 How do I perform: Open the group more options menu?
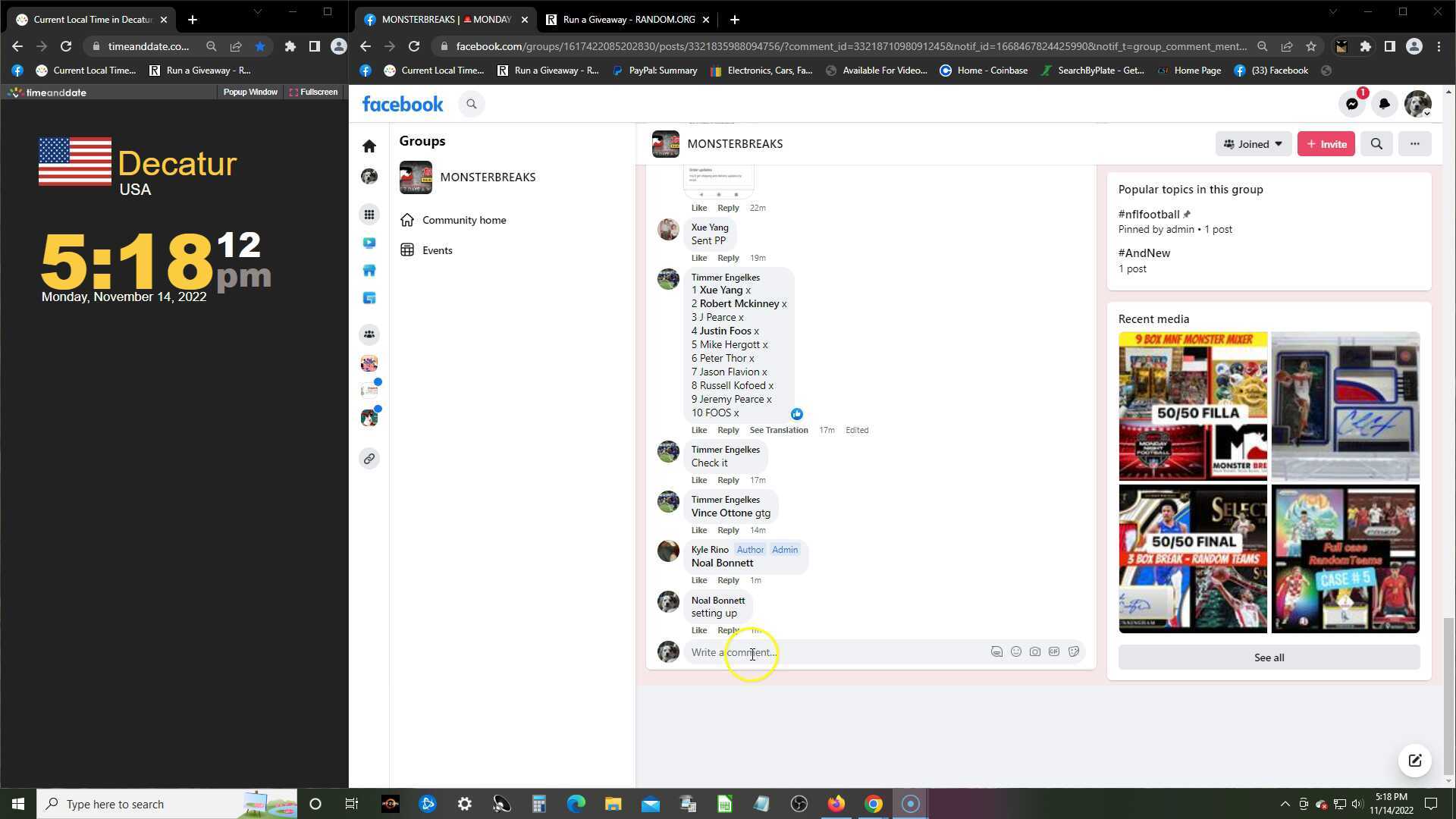[x=1414, y=144]
